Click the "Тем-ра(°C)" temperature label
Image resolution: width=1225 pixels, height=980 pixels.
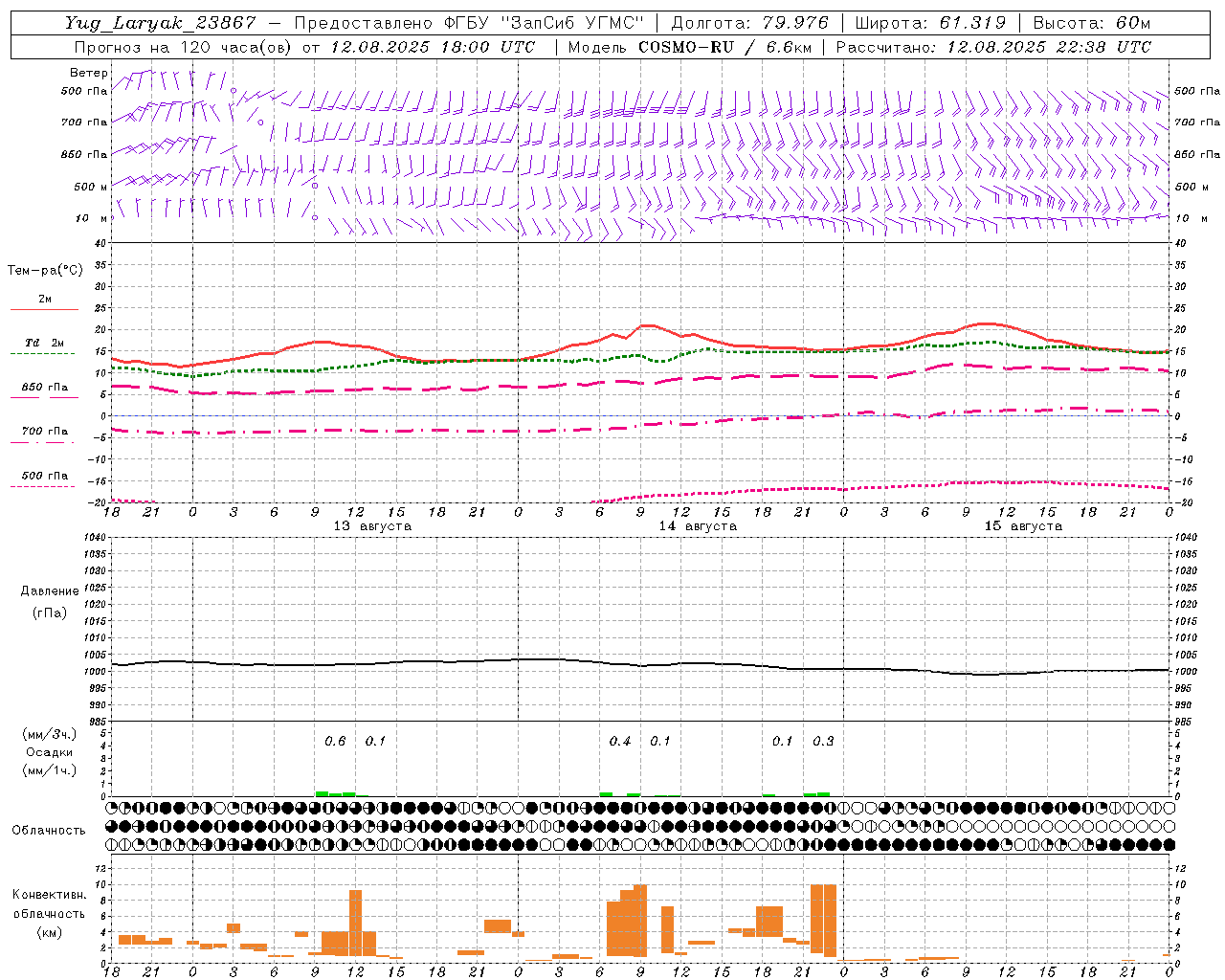tap(45, 271)
